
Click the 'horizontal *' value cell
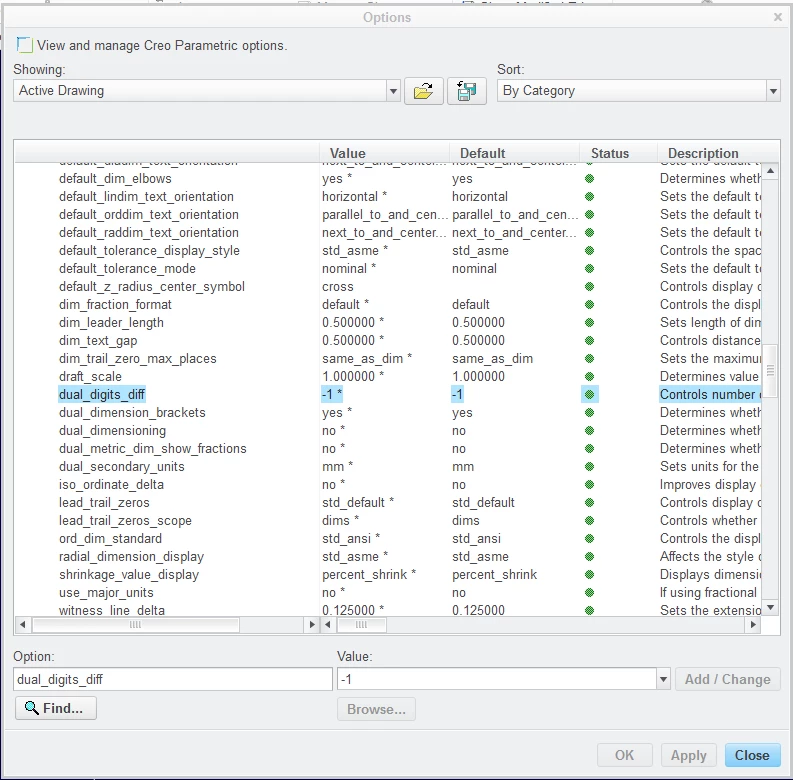click(x=354, y=197)
